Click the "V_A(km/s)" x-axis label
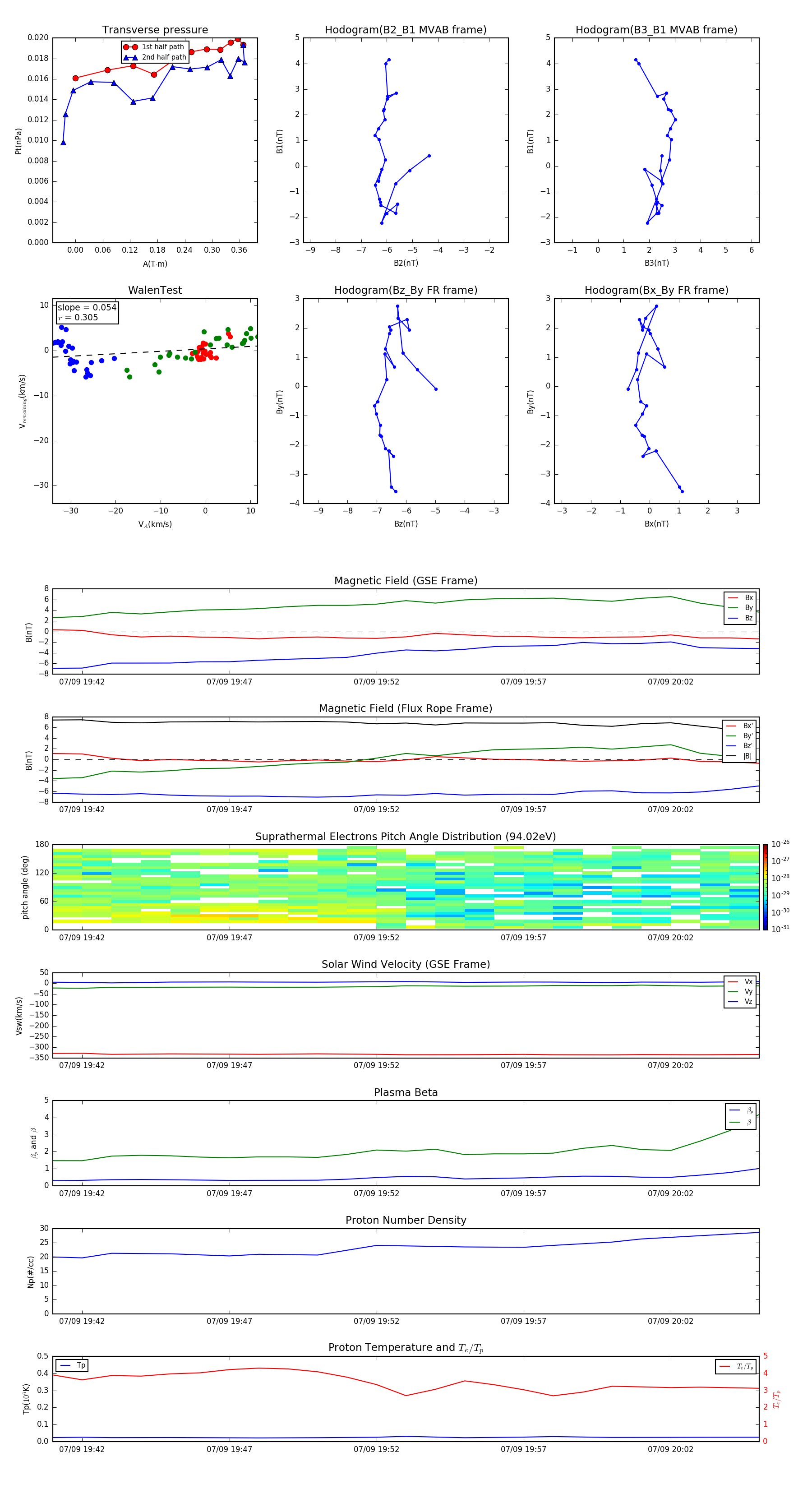This screenshot has height=1489, width=812. tap(155, 525)
